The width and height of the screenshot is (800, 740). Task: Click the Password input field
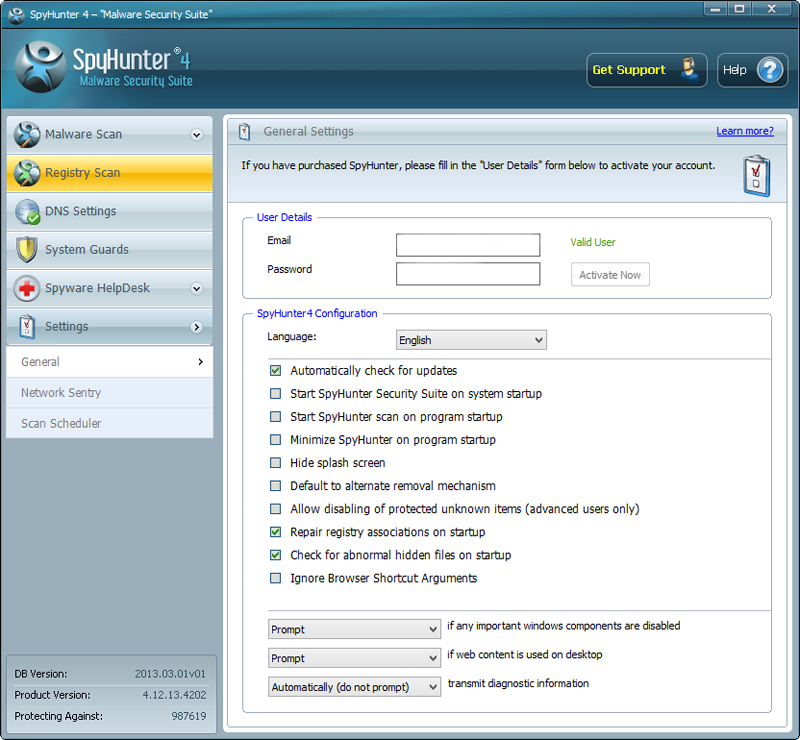tap(467, 274)
